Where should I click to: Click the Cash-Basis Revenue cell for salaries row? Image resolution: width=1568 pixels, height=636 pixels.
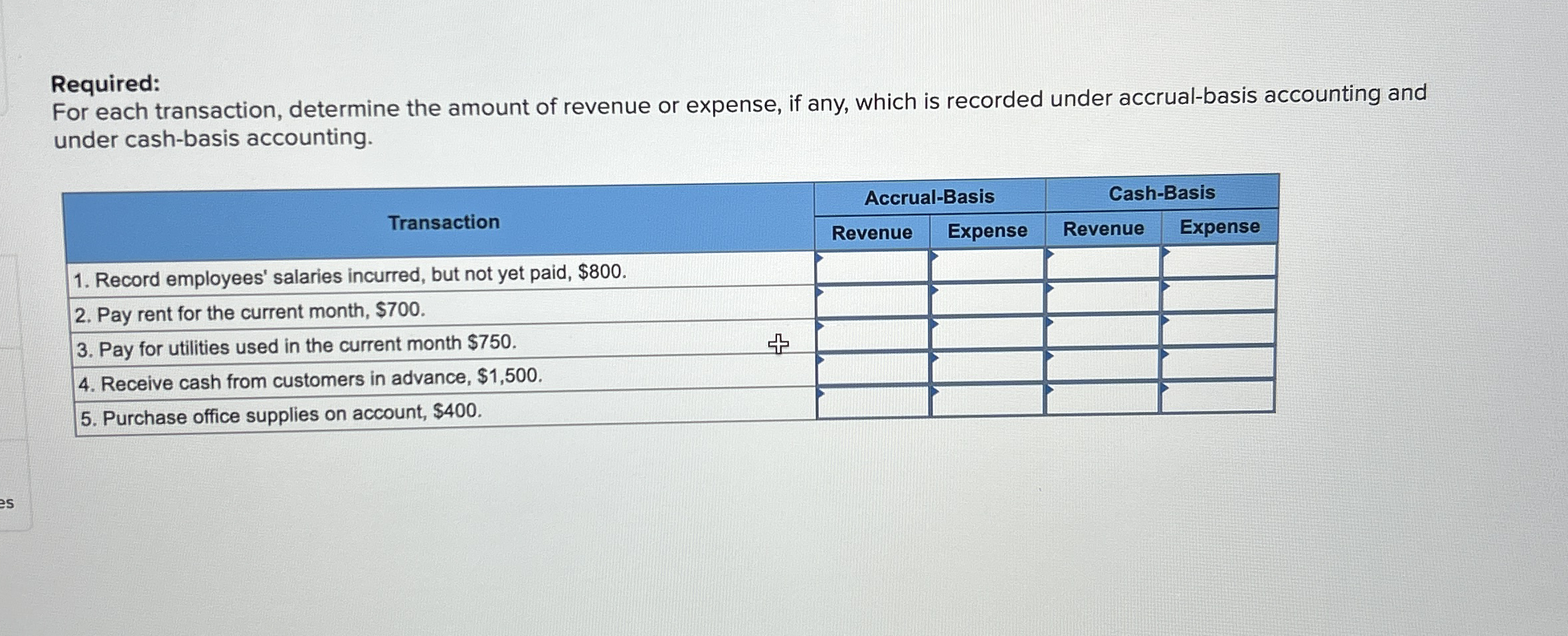point(1102,266)
